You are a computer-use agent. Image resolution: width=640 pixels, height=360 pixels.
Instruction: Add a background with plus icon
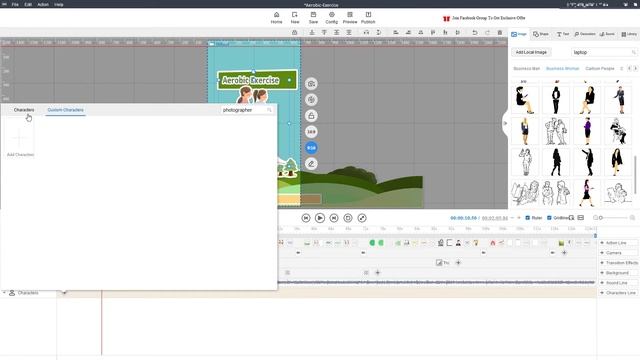pos(378,273)
